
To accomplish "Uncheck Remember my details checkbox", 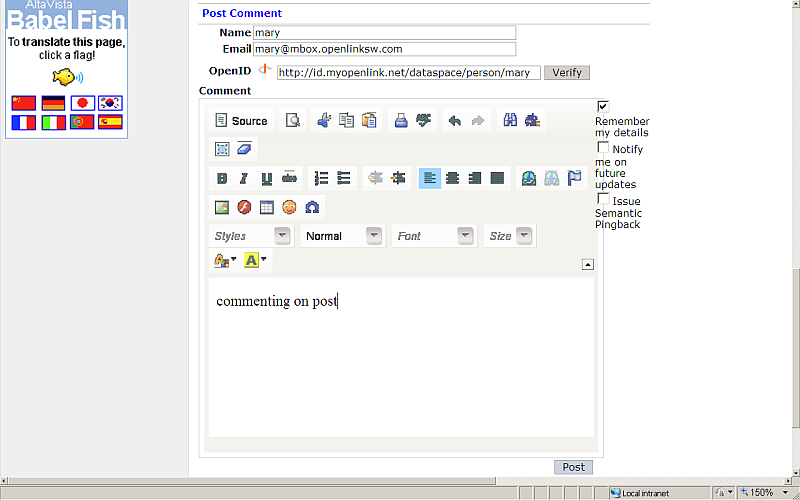I will tap(603, 107).
